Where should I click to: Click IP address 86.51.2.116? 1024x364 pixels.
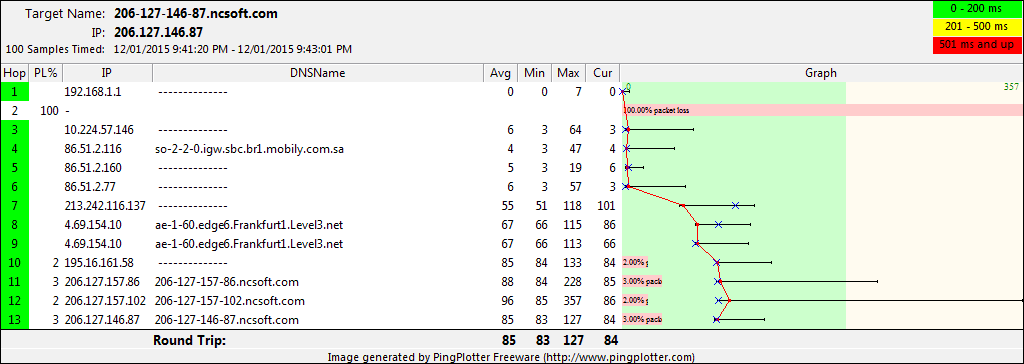[93, 149]
